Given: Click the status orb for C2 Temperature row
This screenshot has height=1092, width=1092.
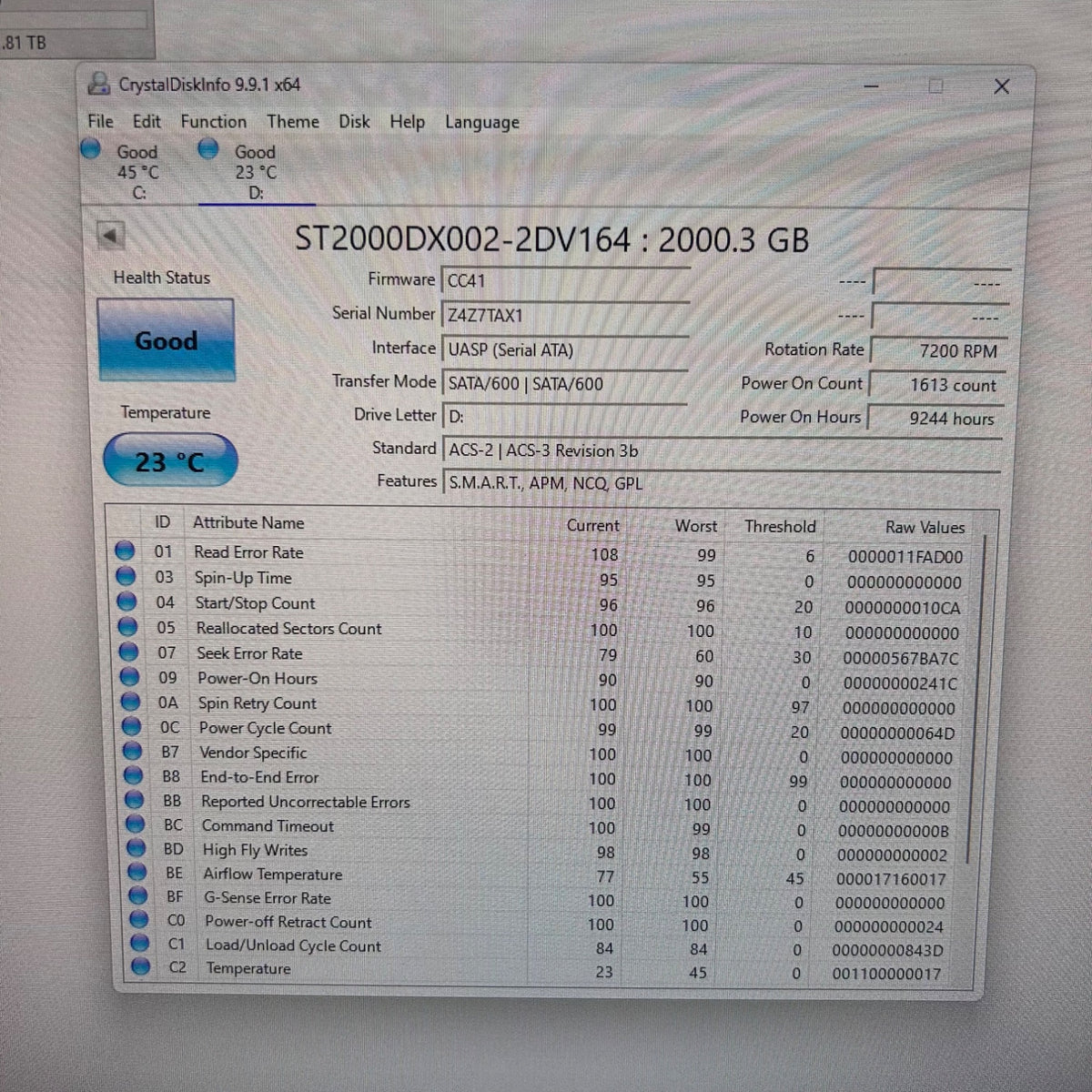Looking at the screenshot, I should (140, 966).
